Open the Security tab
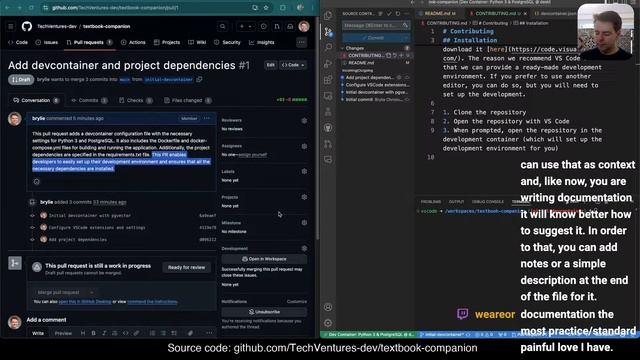 click(227, 42)
